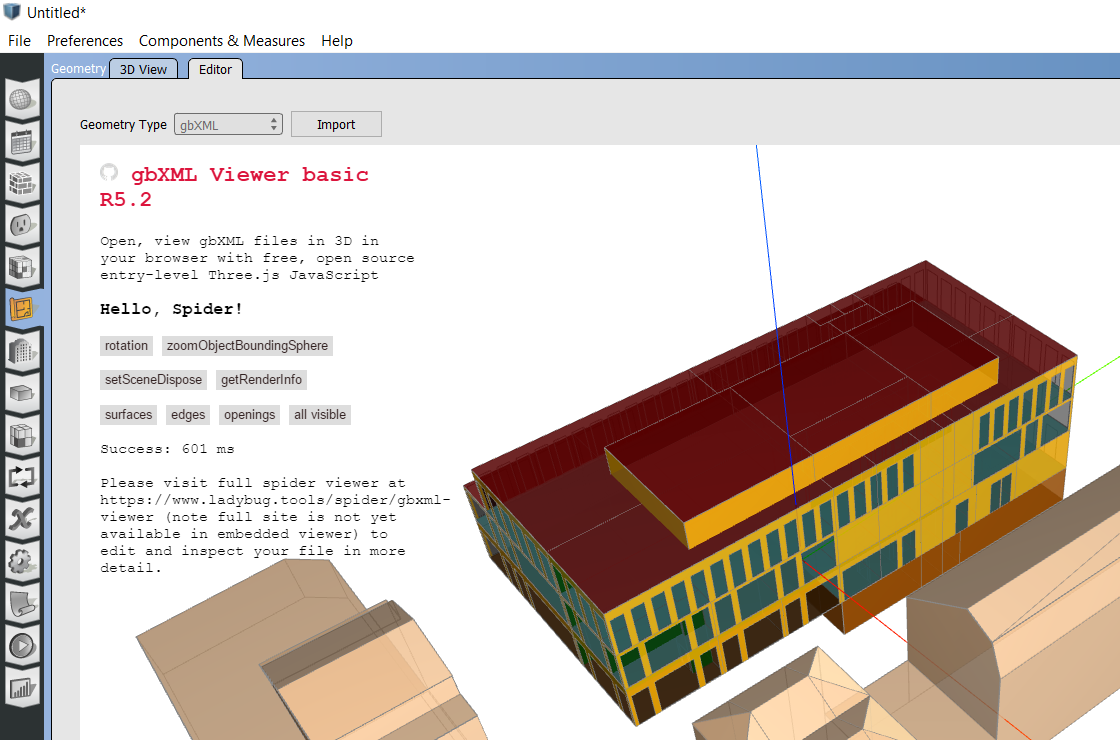Open the Preferences menu

(x=85, y=41)
